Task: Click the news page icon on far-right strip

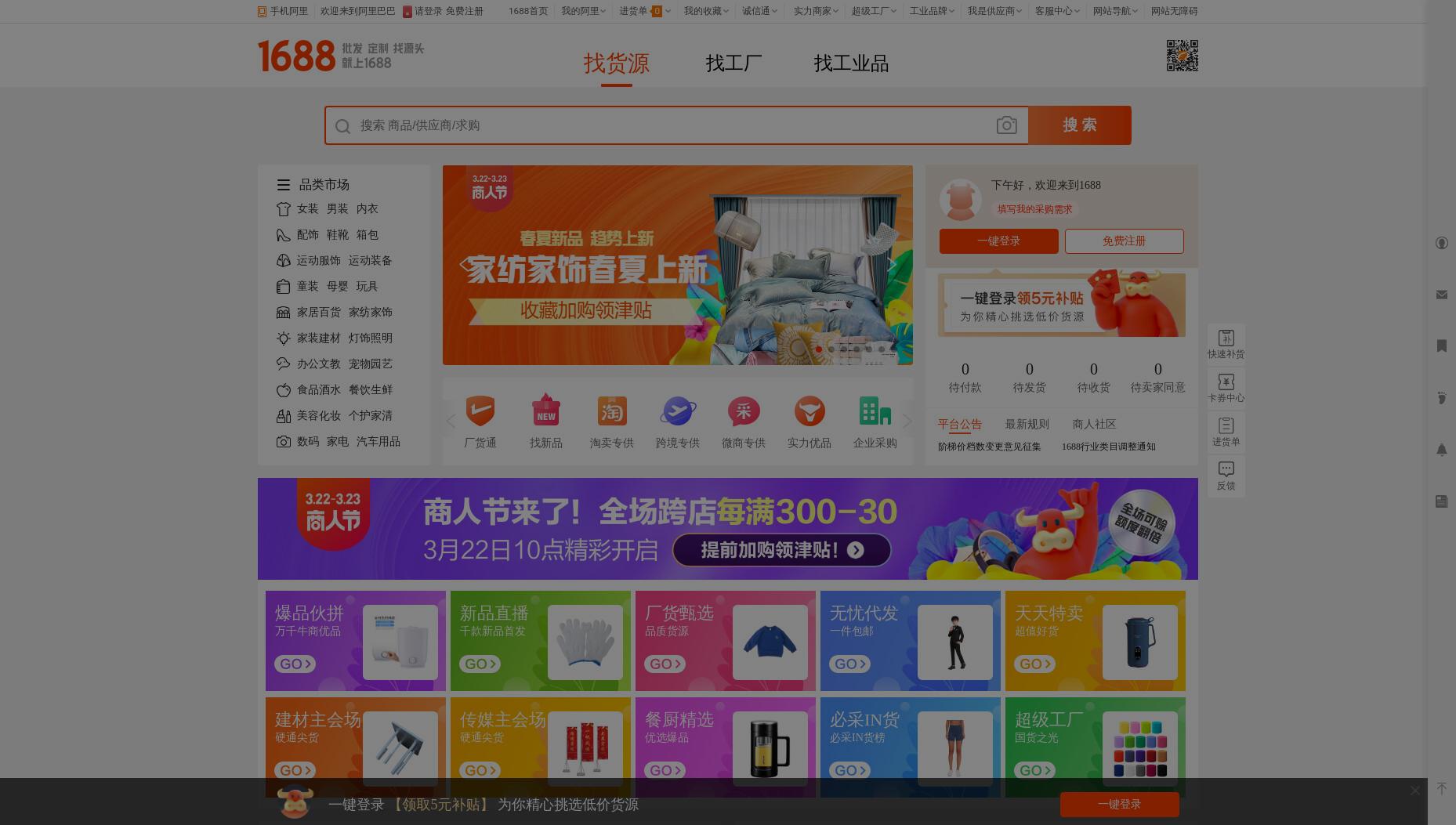Action: pos(1441,501)
